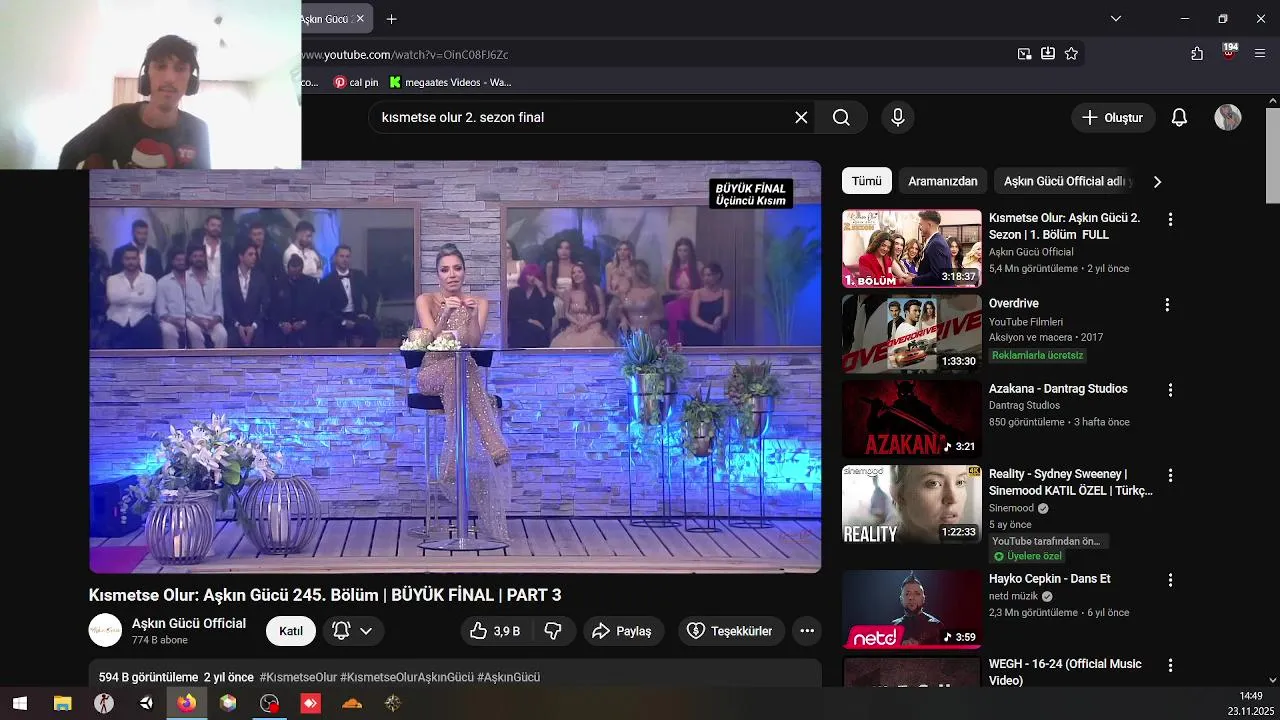Open the ad blocker extension showing 194
Image resolution: width=1280 pixels, height=720 pixels.
coord(1229,52)
